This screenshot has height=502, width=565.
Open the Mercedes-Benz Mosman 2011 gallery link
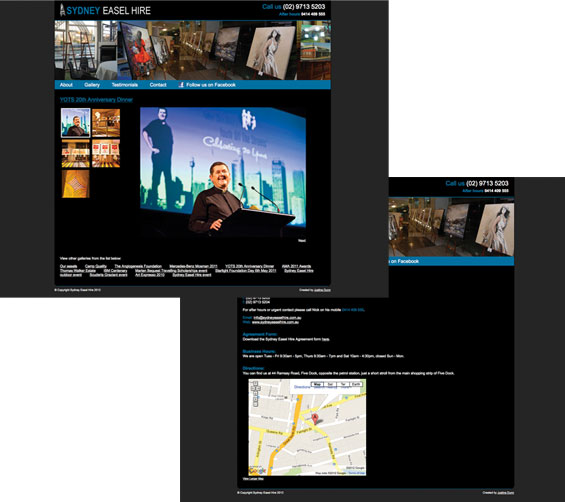pyautogui.click(x=193, y=266)
